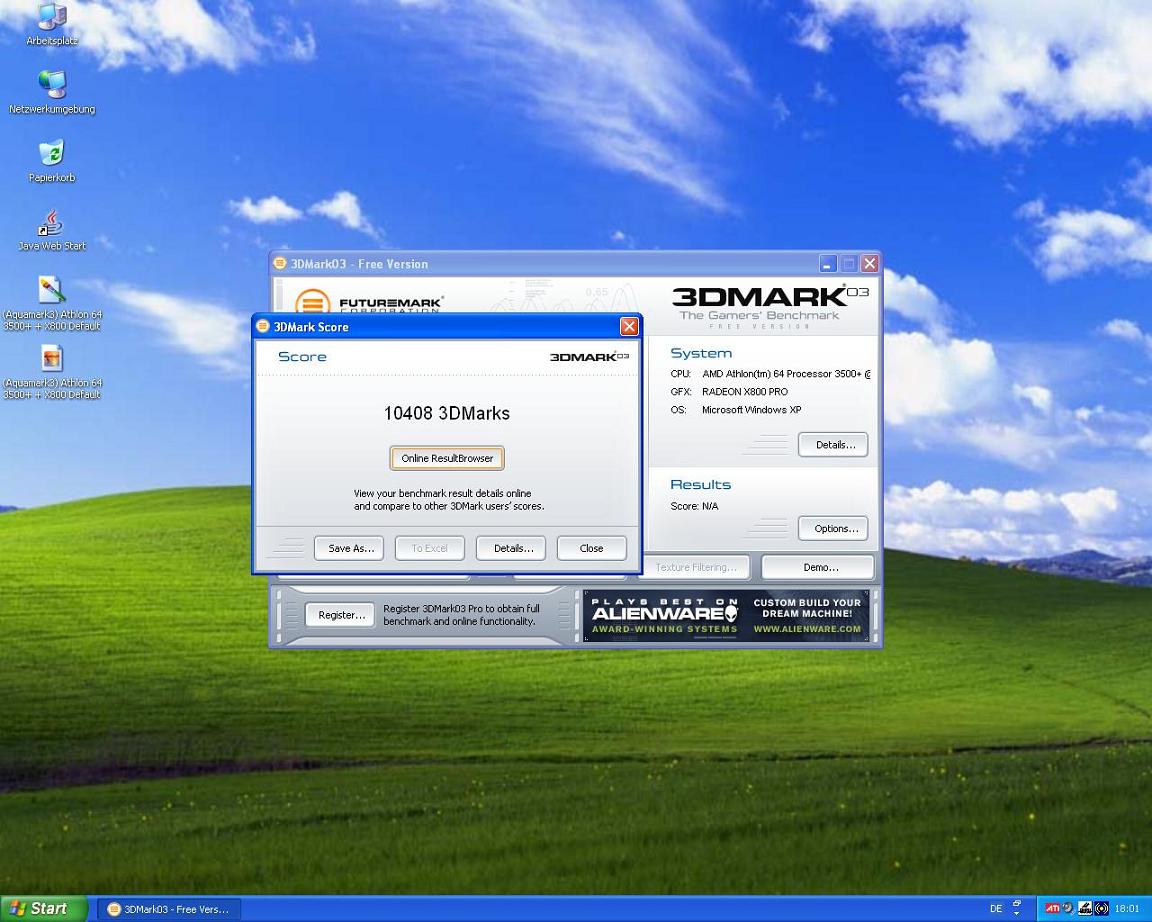Open the Alienware advertisement banner

pyautogui.click(x=726, y=616)
